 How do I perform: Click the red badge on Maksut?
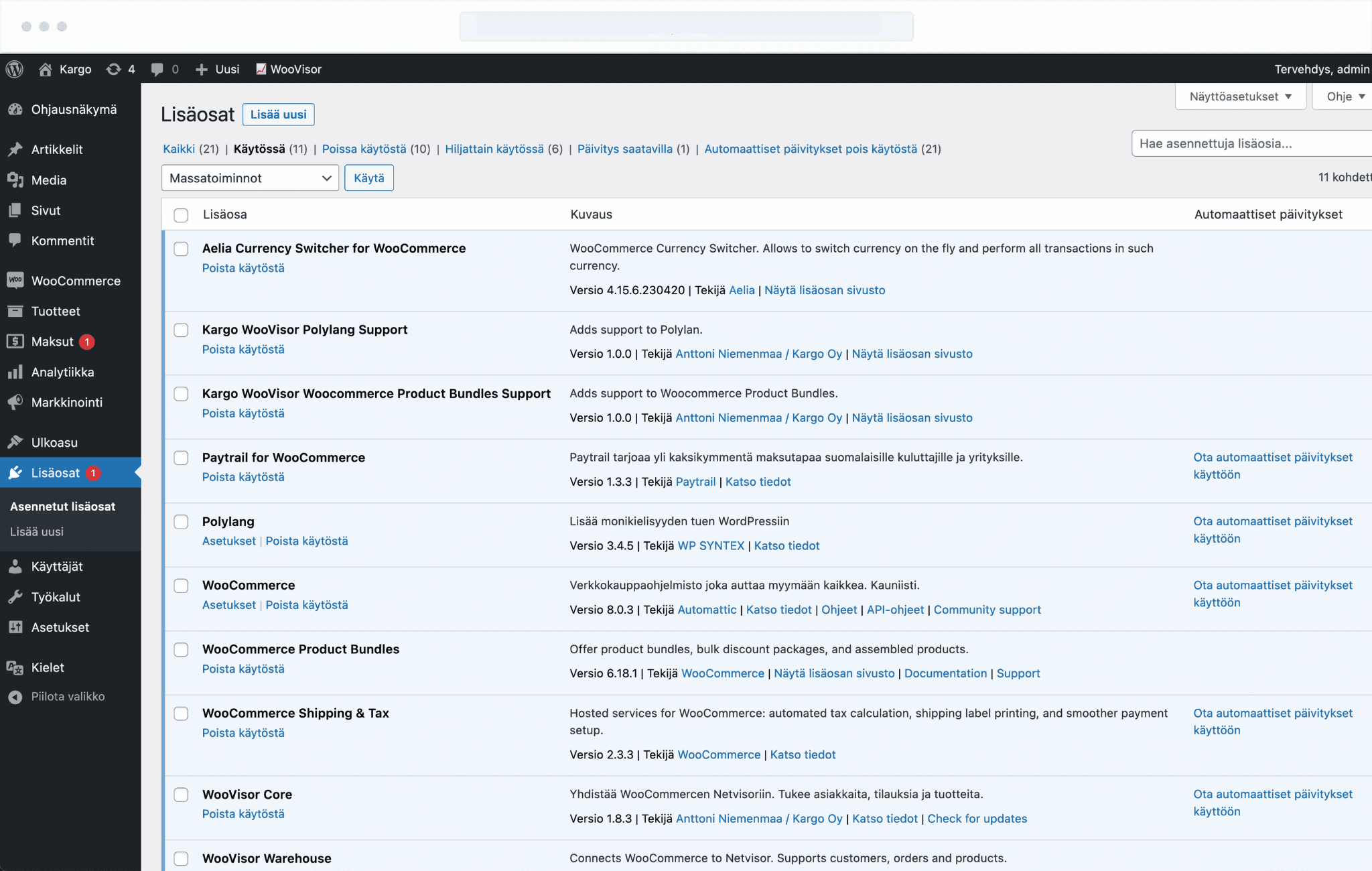[86, 342]
